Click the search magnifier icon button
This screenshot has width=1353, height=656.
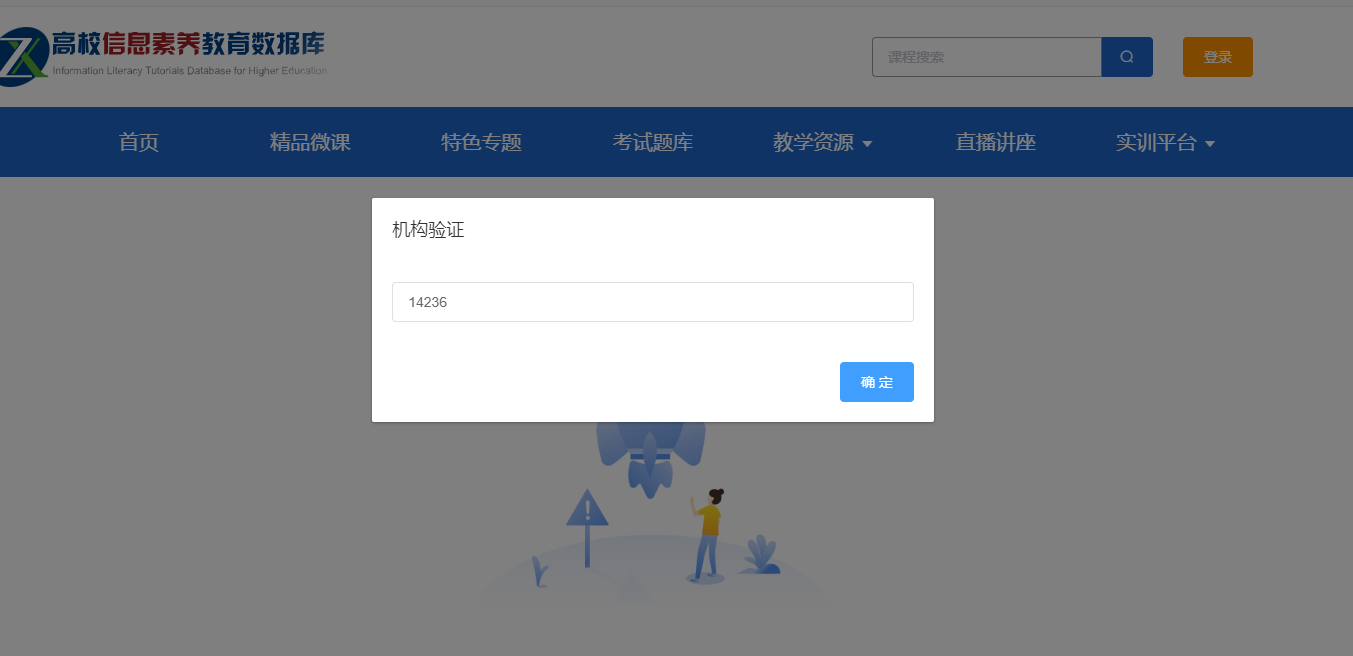[x=1127, y=57]
